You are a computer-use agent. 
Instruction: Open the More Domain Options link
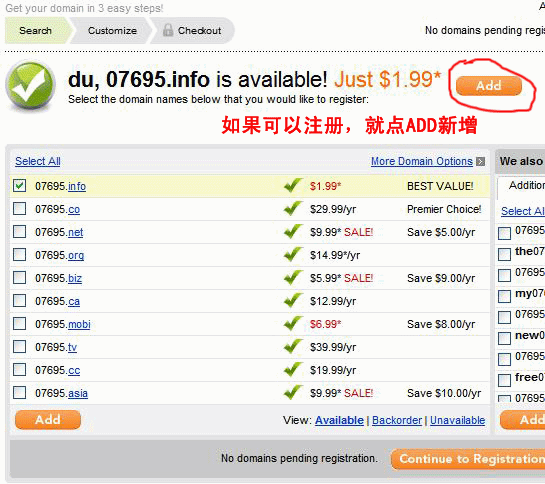coord(422,161)
